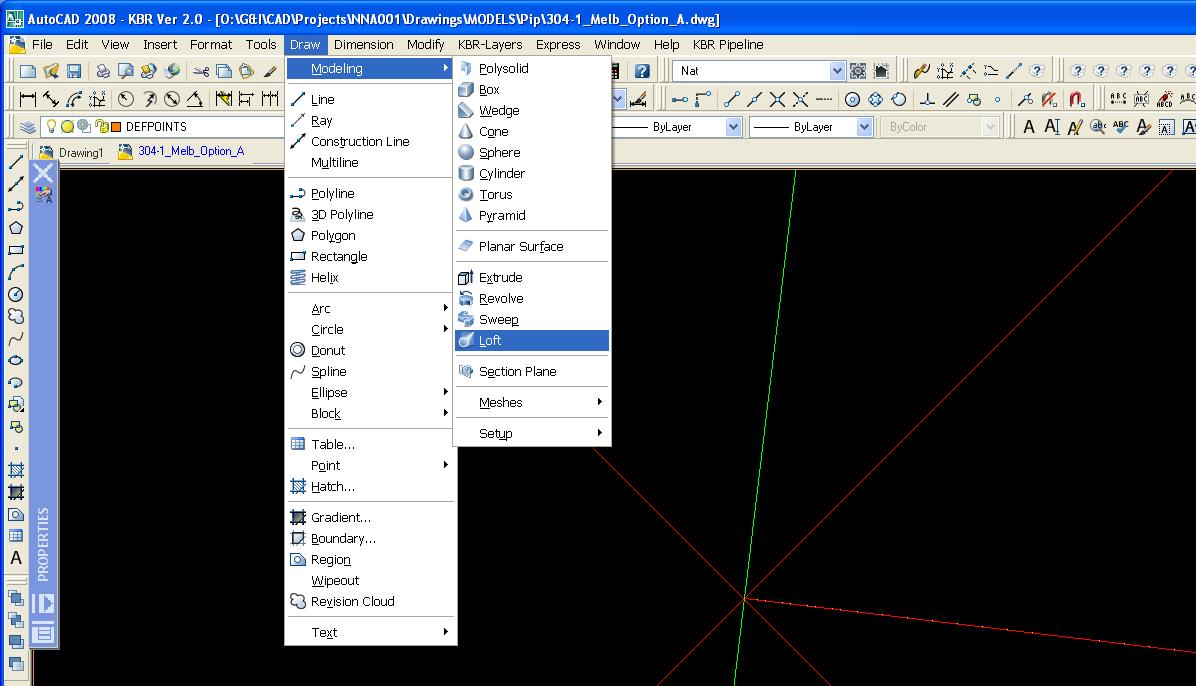Click the Spell Check ABC icon
The height and width of the screenshot is (686, 1196).
[x=1120, y=127]
